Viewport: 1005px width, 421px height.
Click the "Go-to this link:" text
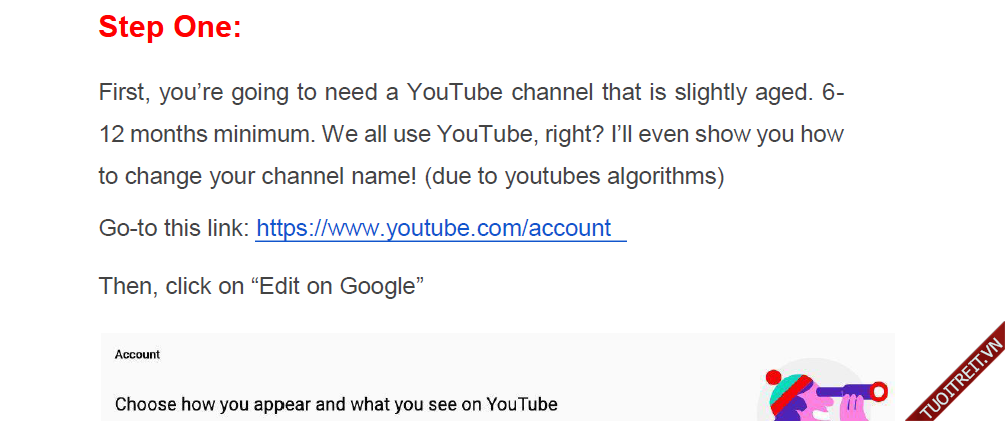click(173, 228)
